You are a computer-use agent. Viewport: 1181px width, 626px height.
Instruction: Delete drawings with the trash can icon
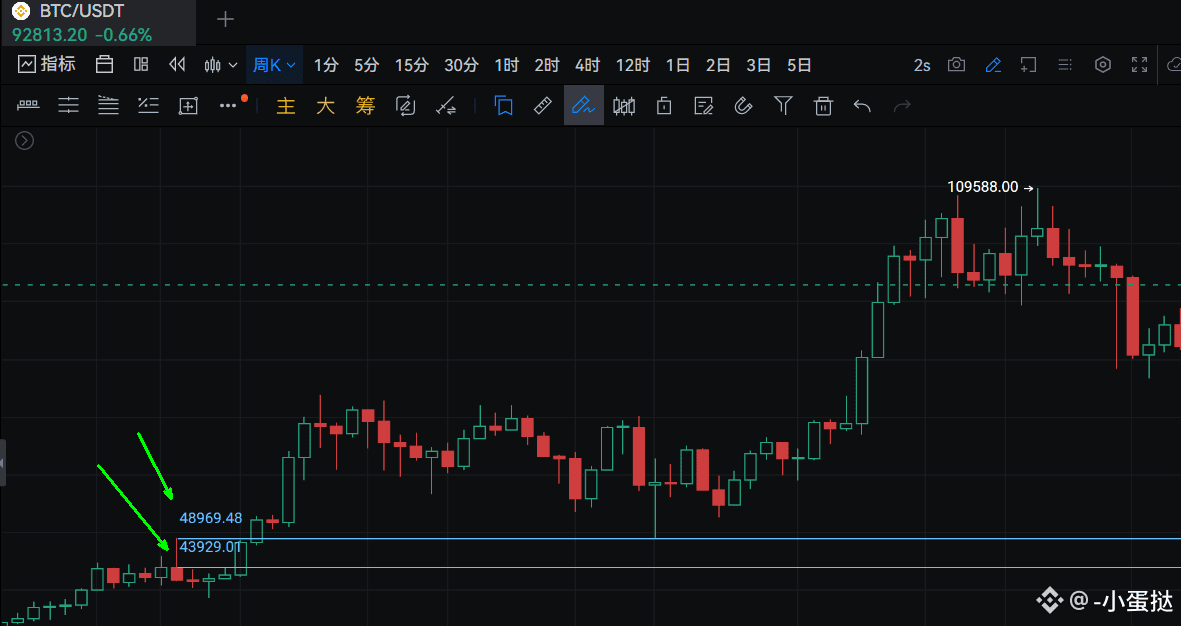(x=823, y=105)
